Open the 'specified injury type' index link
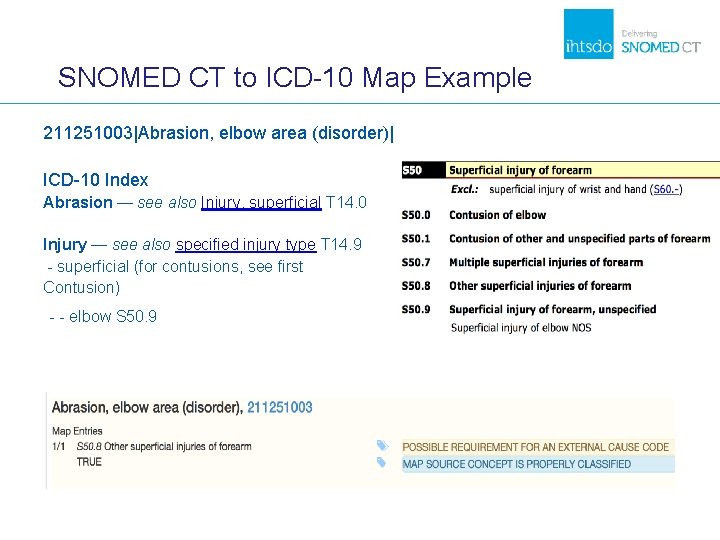720x540 pixels. click(246, 244)
